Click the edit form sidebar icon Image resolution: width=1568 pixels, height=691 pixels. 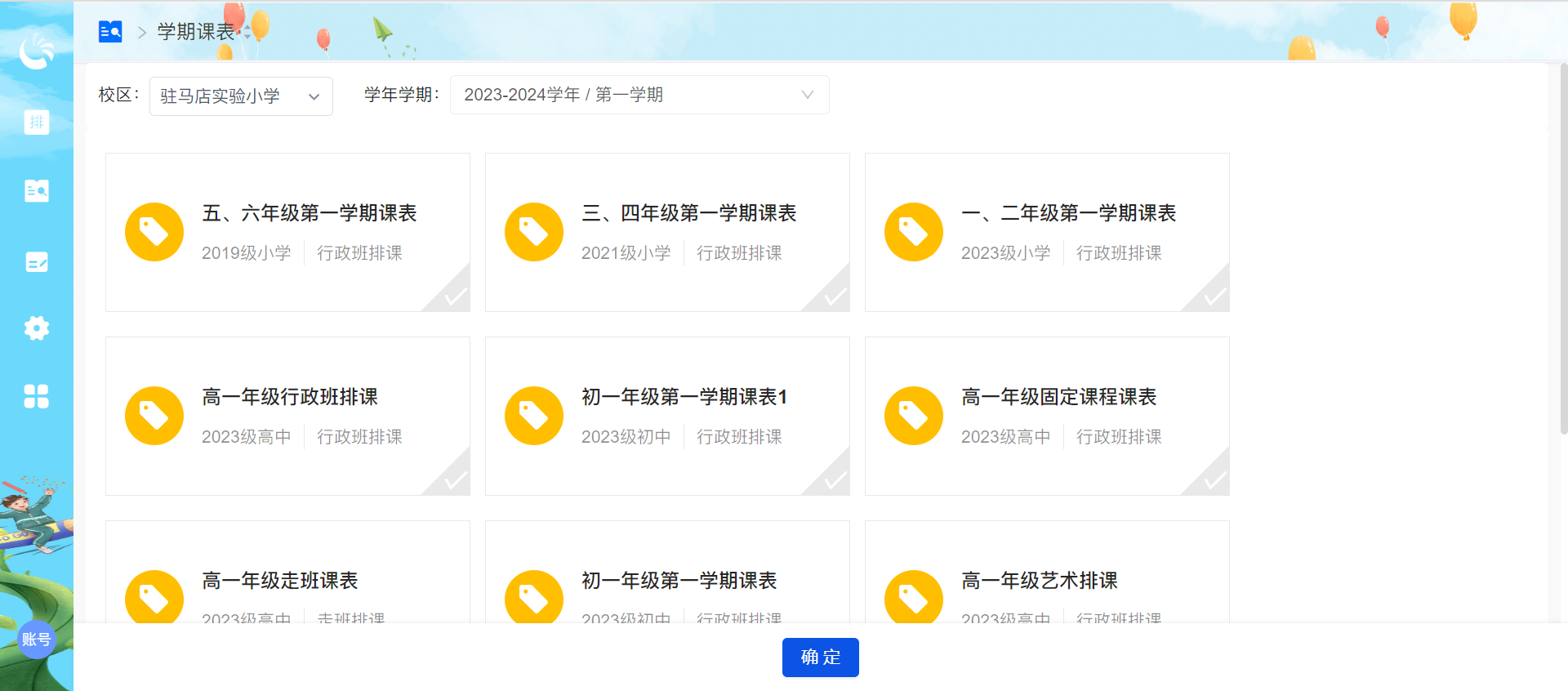click(x=37, y=262)
